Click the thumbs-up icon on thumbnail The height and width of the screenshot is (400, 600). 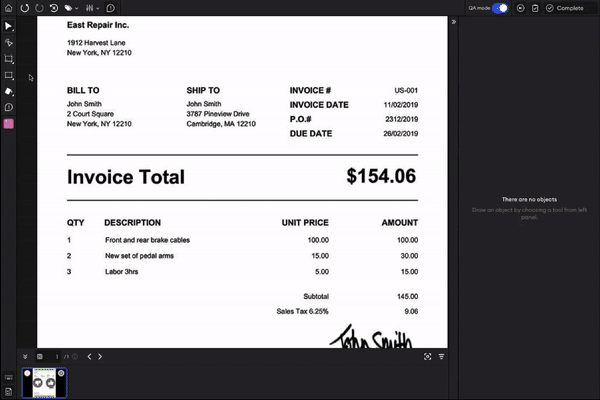point(51,383)
